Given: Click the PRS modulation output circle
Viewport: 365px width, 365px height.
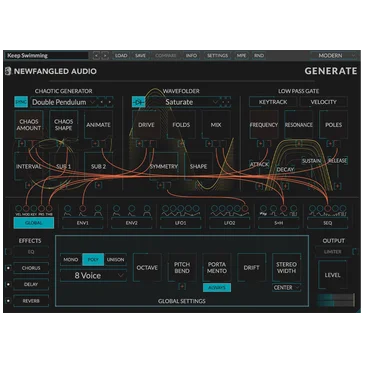Looking at the screenshot, I should tap(41, 209).
